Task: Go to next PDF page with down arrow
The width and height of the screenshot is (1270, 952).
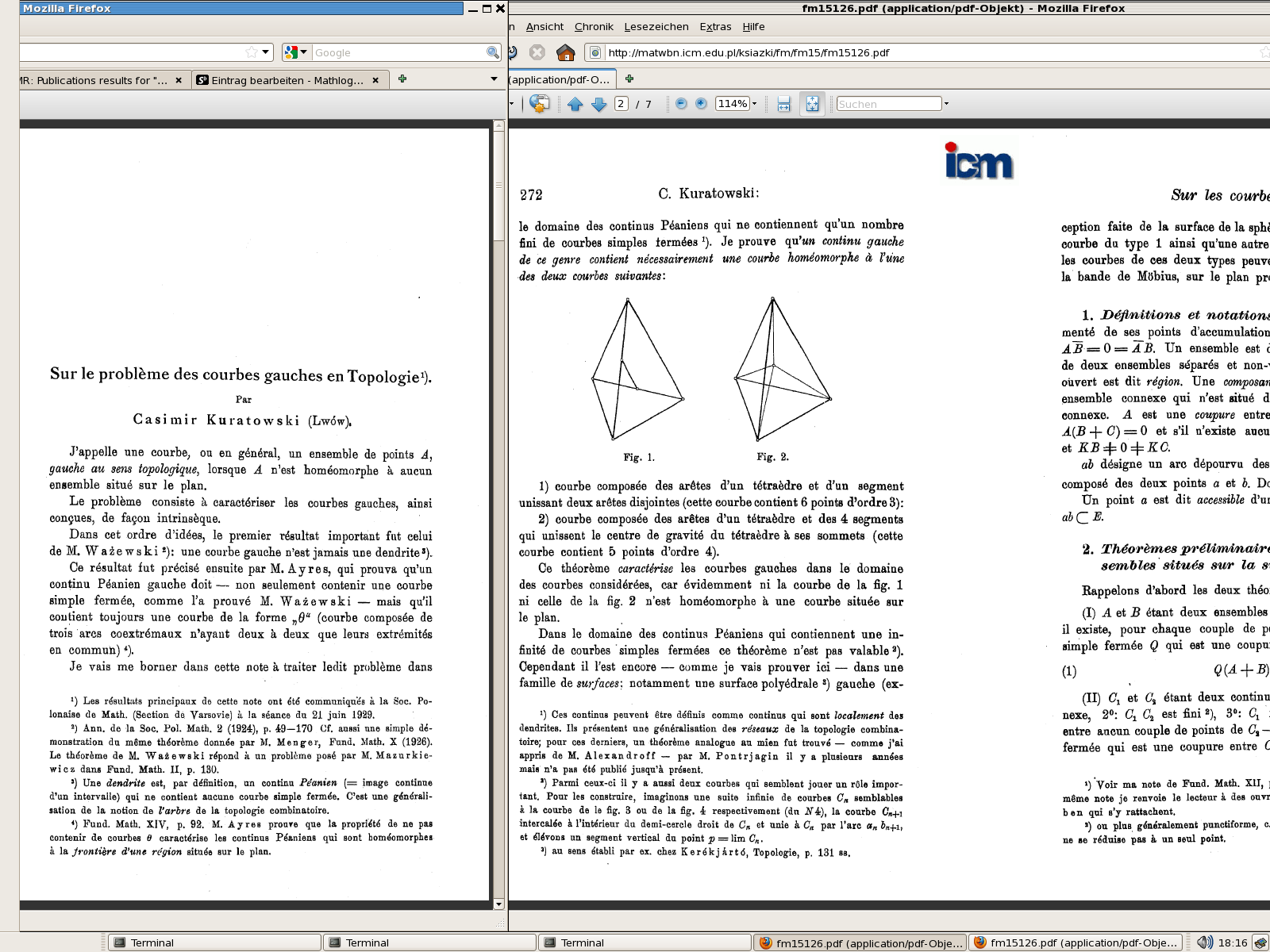Action: click(599, 104)
